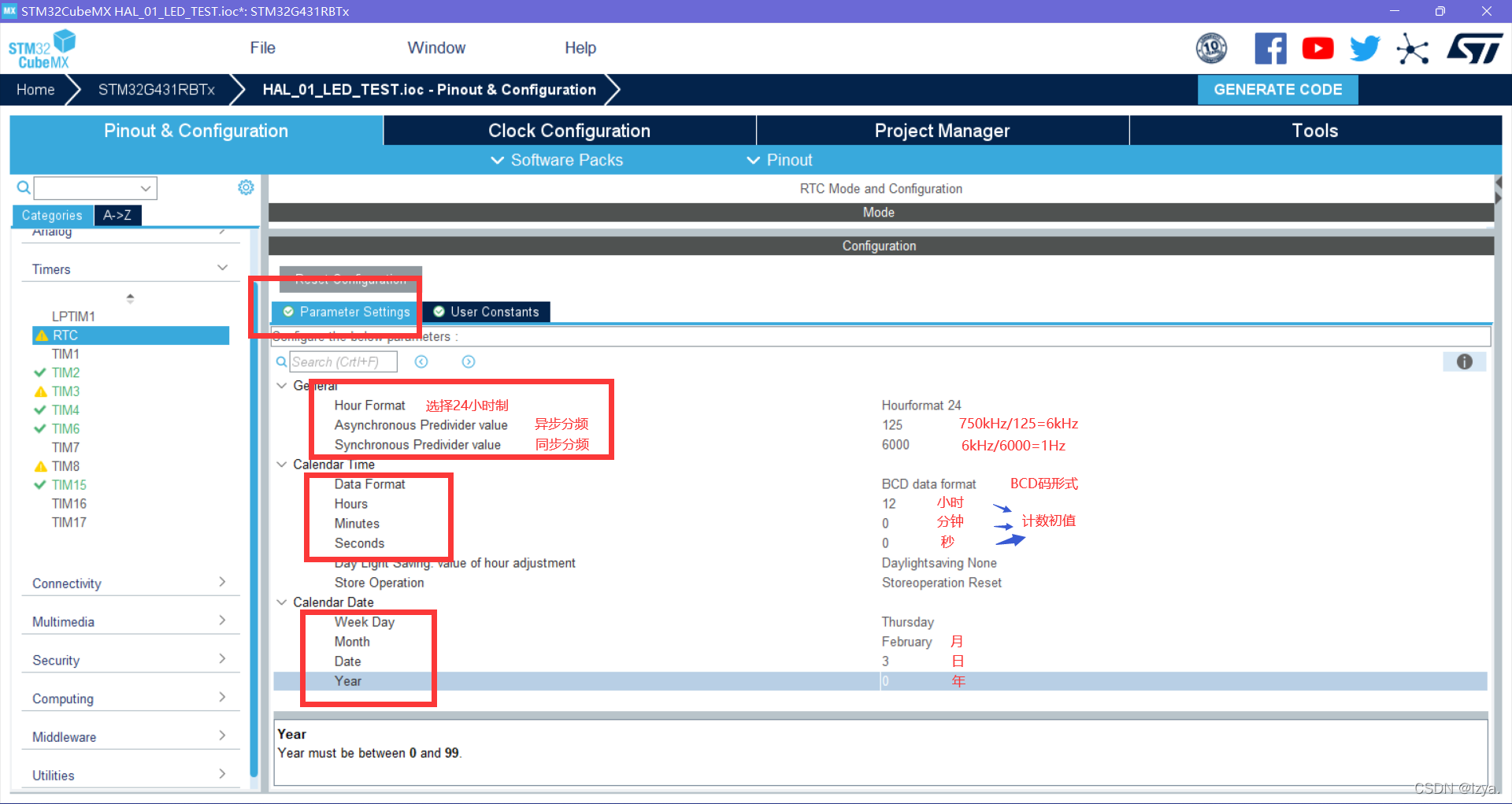
Task: Select the Pinout & Configuration tab
Action: point(196,131)
